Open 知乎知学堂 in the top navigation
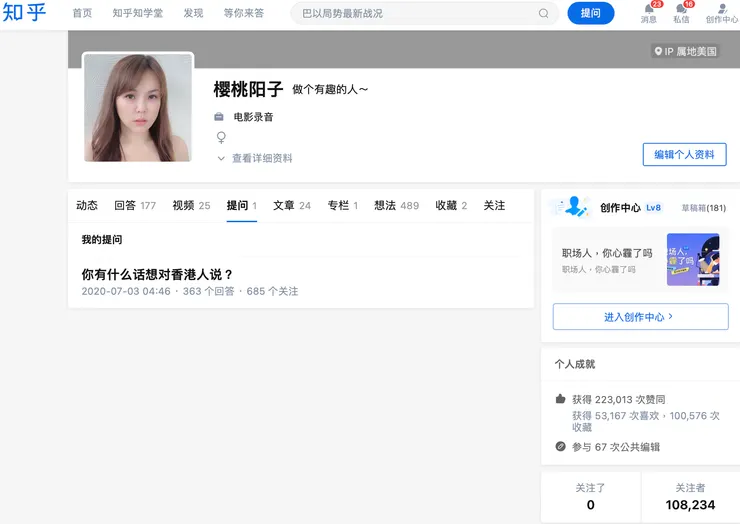 [x=138, y=13]
